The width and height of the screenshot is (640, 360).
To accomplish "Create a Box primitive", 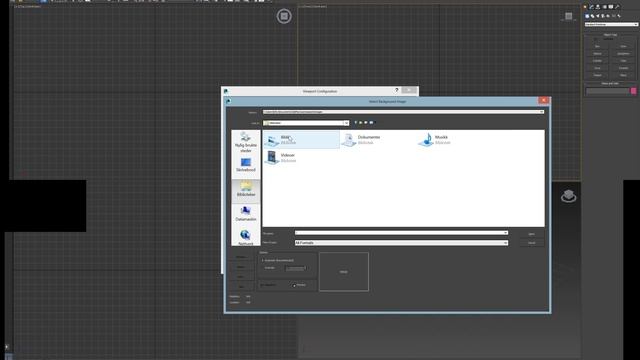I will [x=598, y=46].
